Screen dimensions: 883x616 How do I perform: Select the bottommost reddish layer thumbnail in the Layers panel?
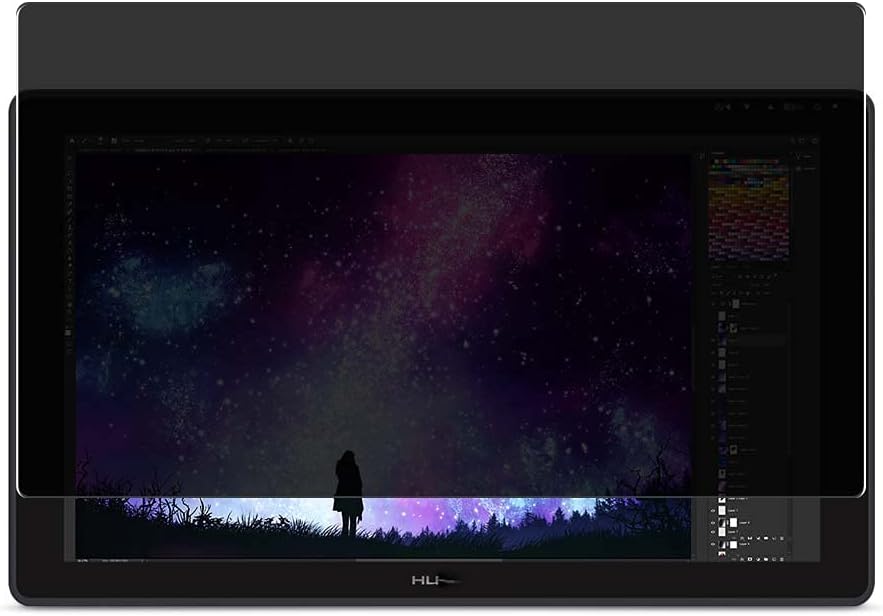coord(722,556)
